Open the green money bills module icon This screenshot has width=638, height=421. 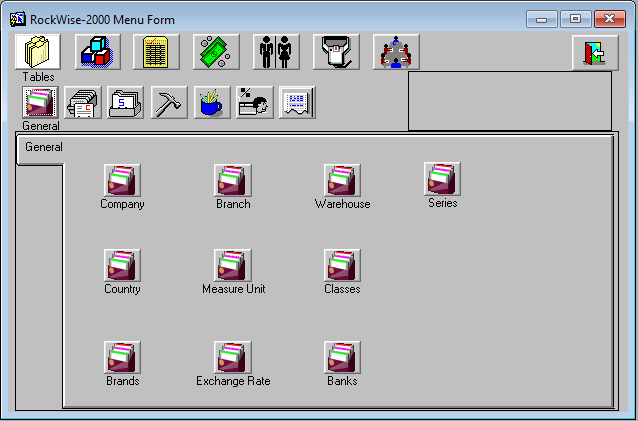point(216,52)
